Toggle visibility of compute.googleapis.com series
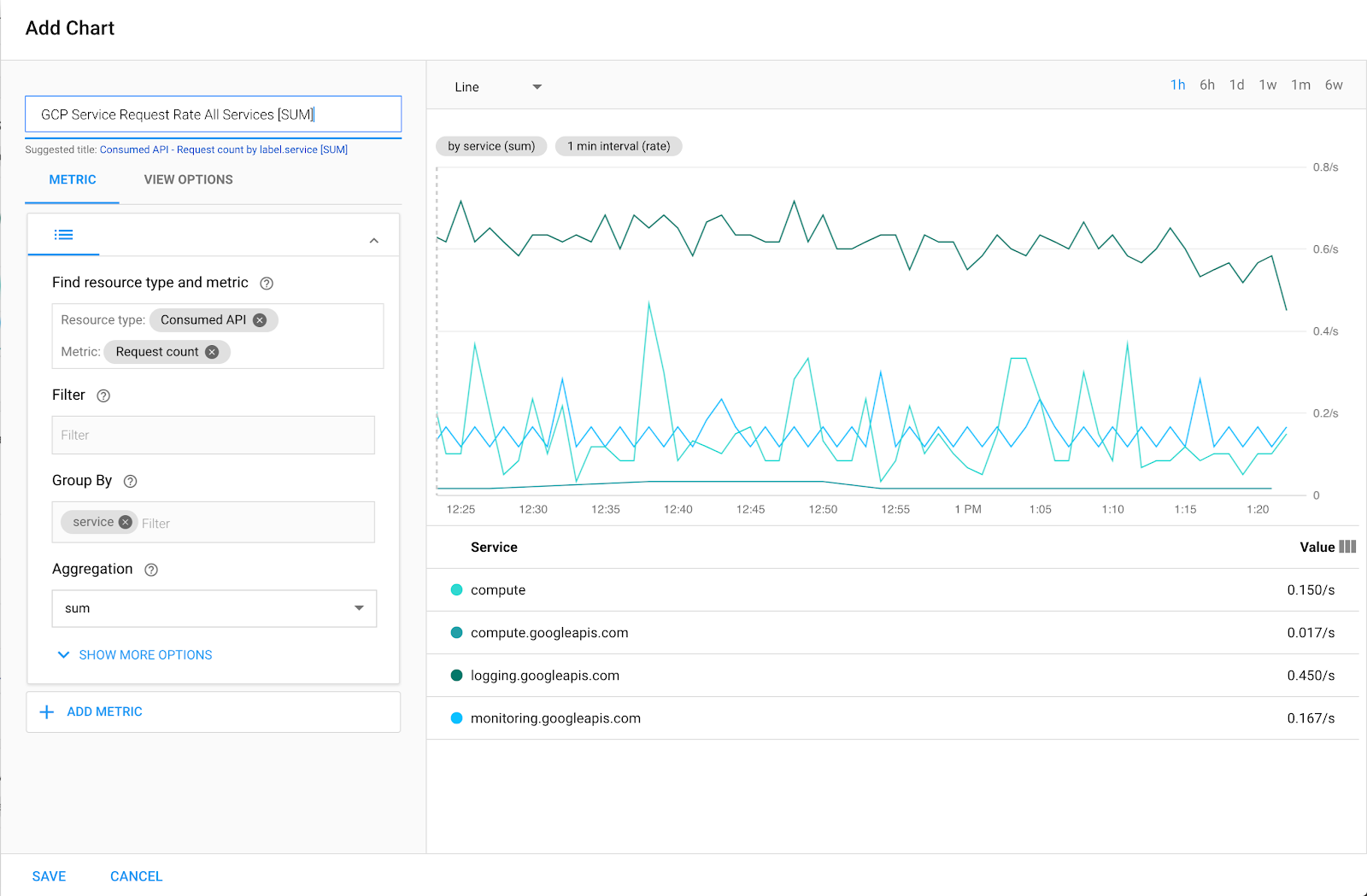The image size is (1367, 896). [x=457, y=632]
